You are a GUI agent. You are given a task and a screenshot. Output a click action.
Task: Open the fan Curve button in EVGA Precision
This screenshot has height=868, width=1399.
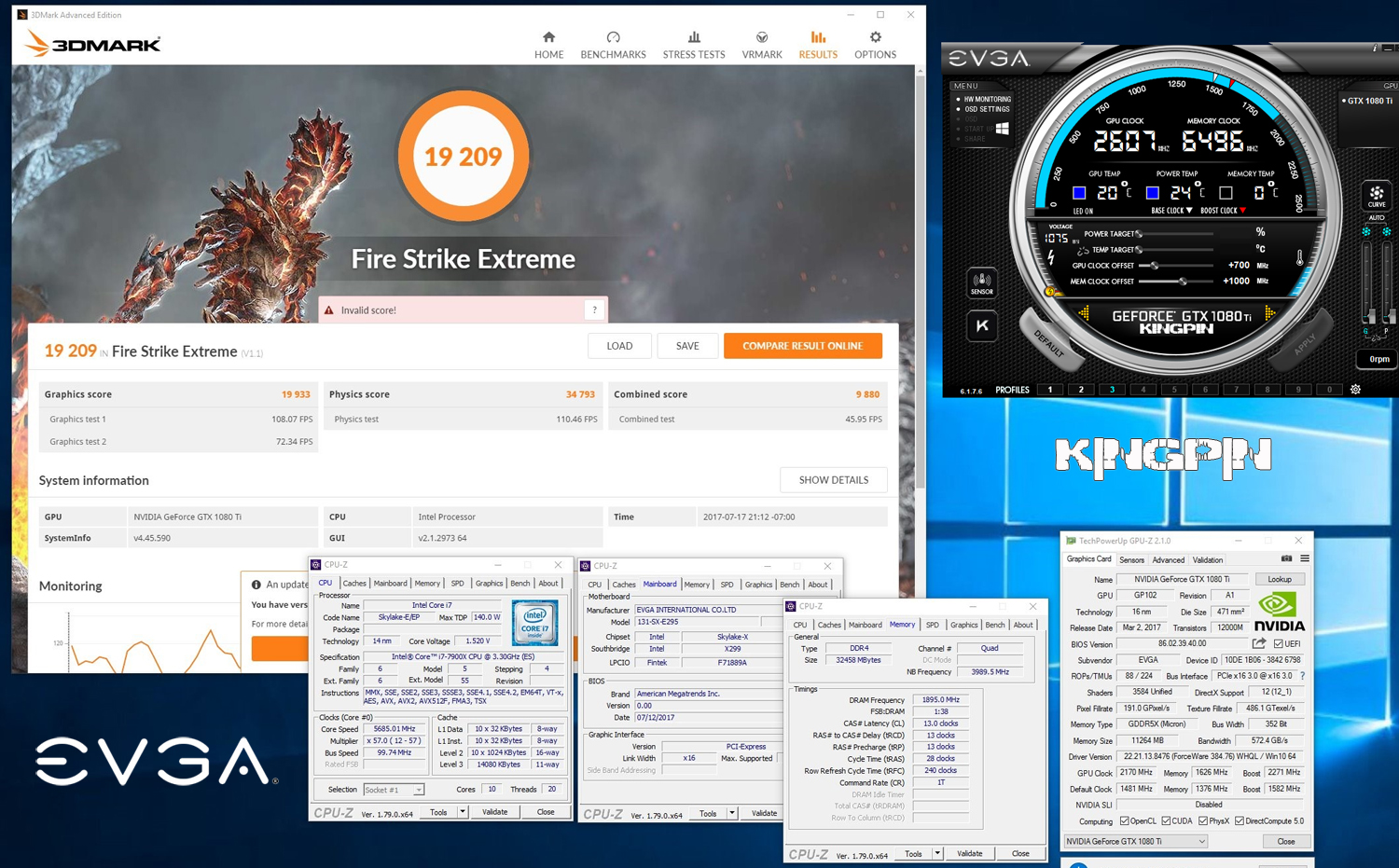coord(1377,196)
